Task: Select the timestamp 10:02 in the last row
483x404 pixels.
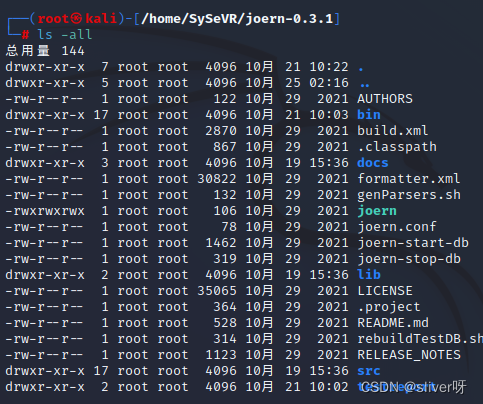Action: 329,387
